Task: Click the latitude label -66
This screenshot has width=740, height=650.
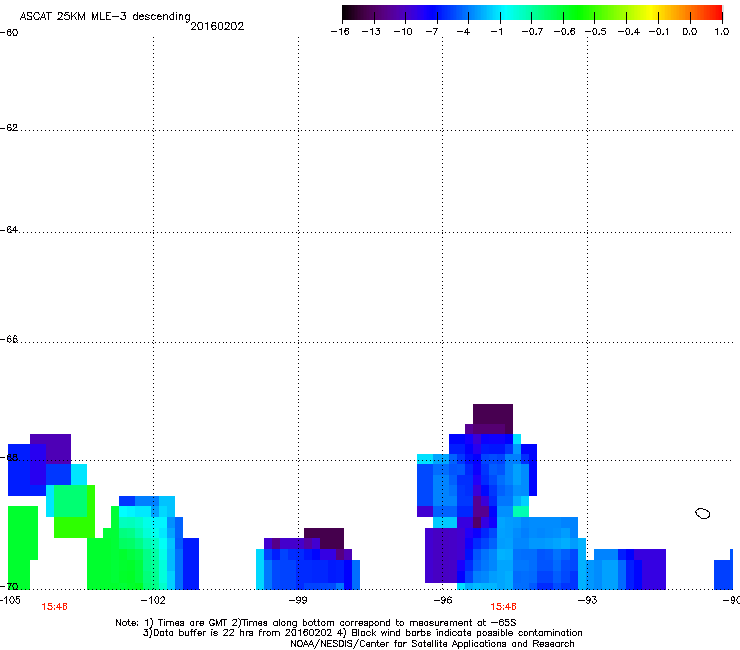Action: [x=9, y=339]
